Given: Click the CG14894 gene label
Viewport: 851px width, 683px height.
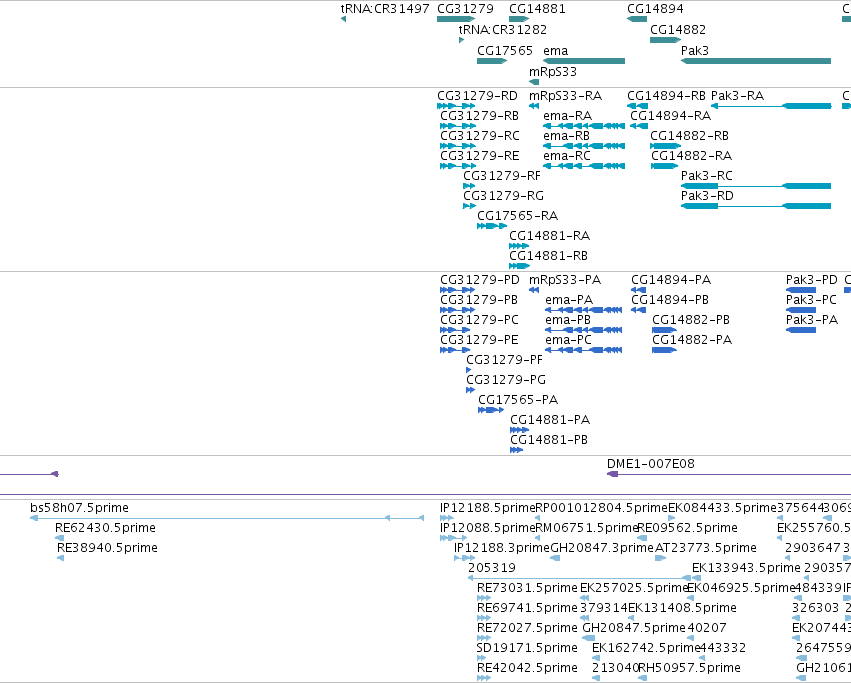Looking at the screenshot, I should [x=655, y=9].
